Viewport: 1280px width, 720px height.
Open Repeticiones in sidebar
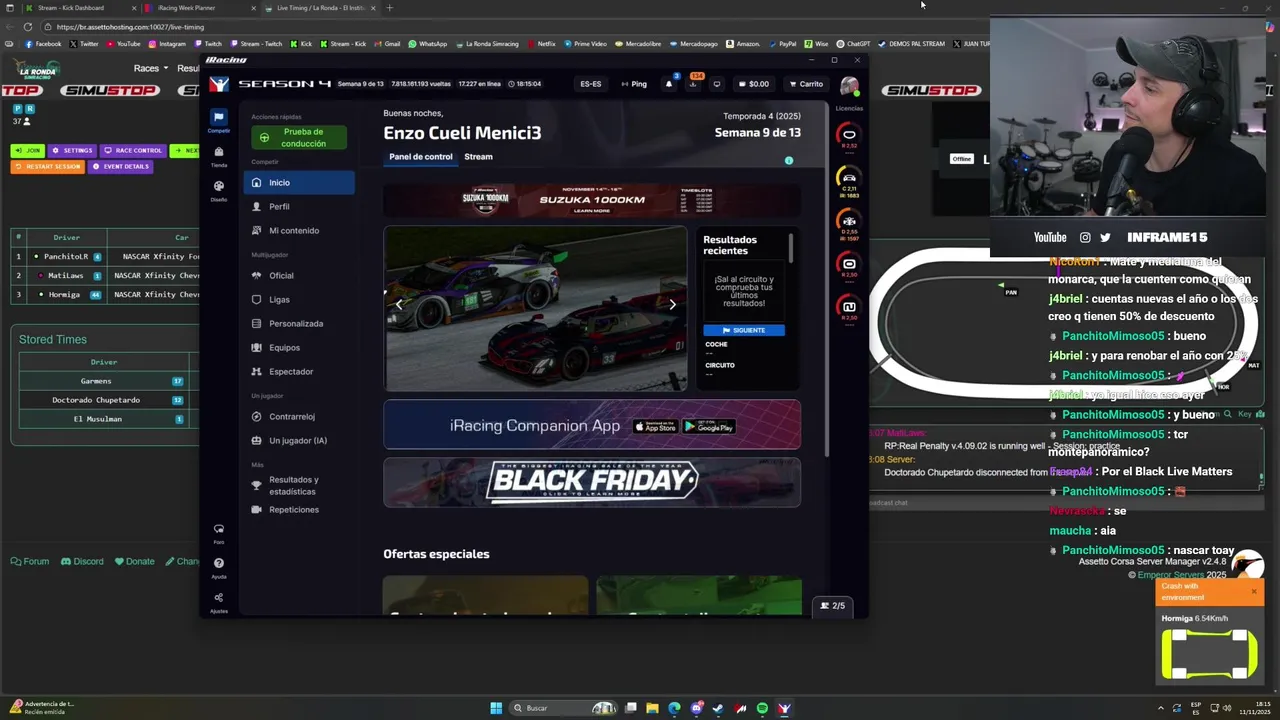point(299,510)
